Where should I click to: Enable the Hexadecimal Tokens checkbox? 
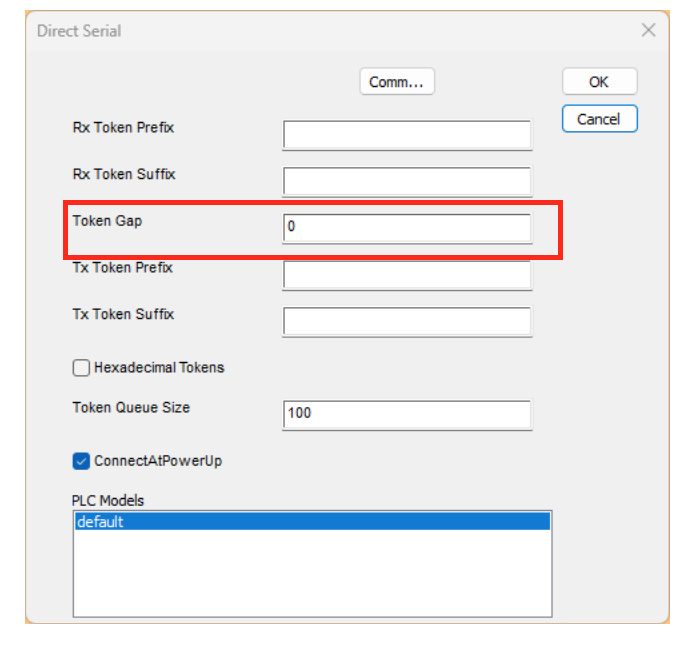(82, 368)
